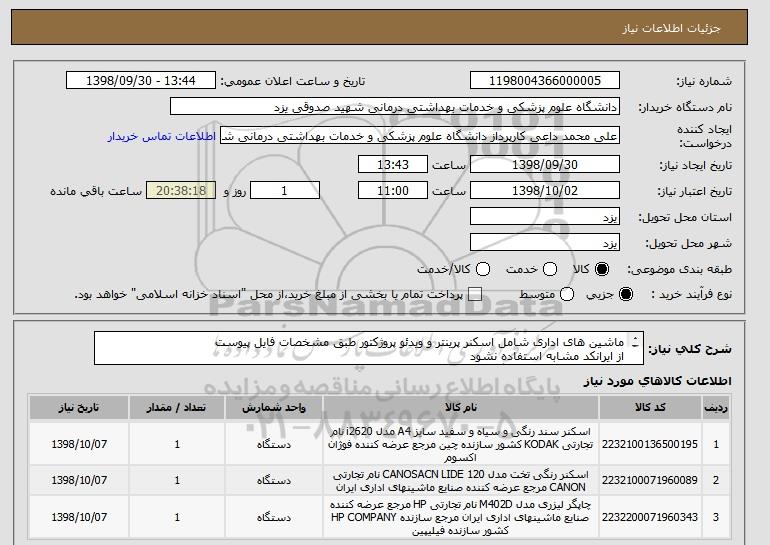Choose the جزیی purchase type radio
Viewport: 770px width, 545px height.
click(626, 294)
